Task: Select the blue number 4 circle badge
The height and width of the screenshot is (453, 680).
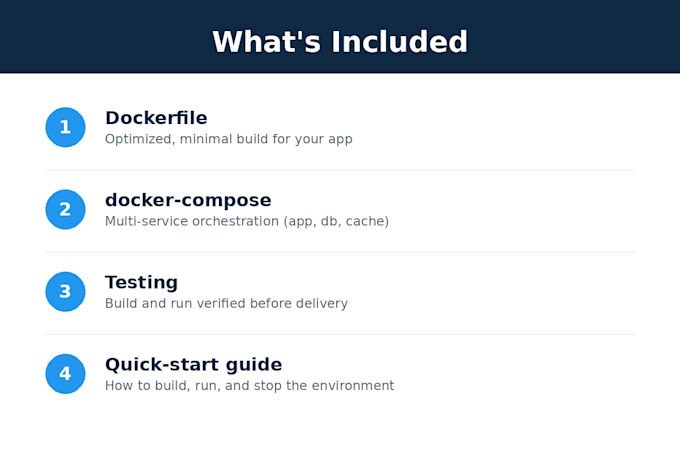Action: tap(65, 374)
